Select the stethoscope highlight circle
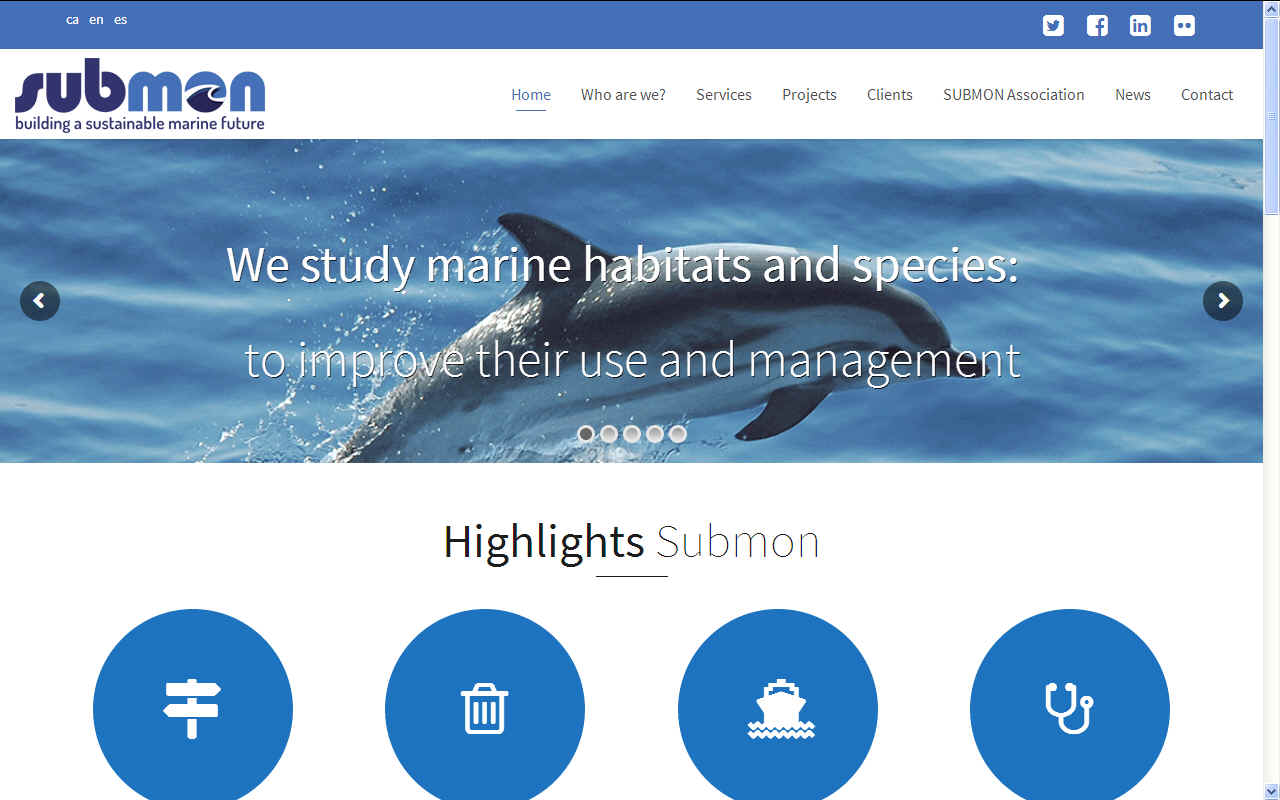The width and height of the screenshot is (1280, 800). [x=1070, y=708]
